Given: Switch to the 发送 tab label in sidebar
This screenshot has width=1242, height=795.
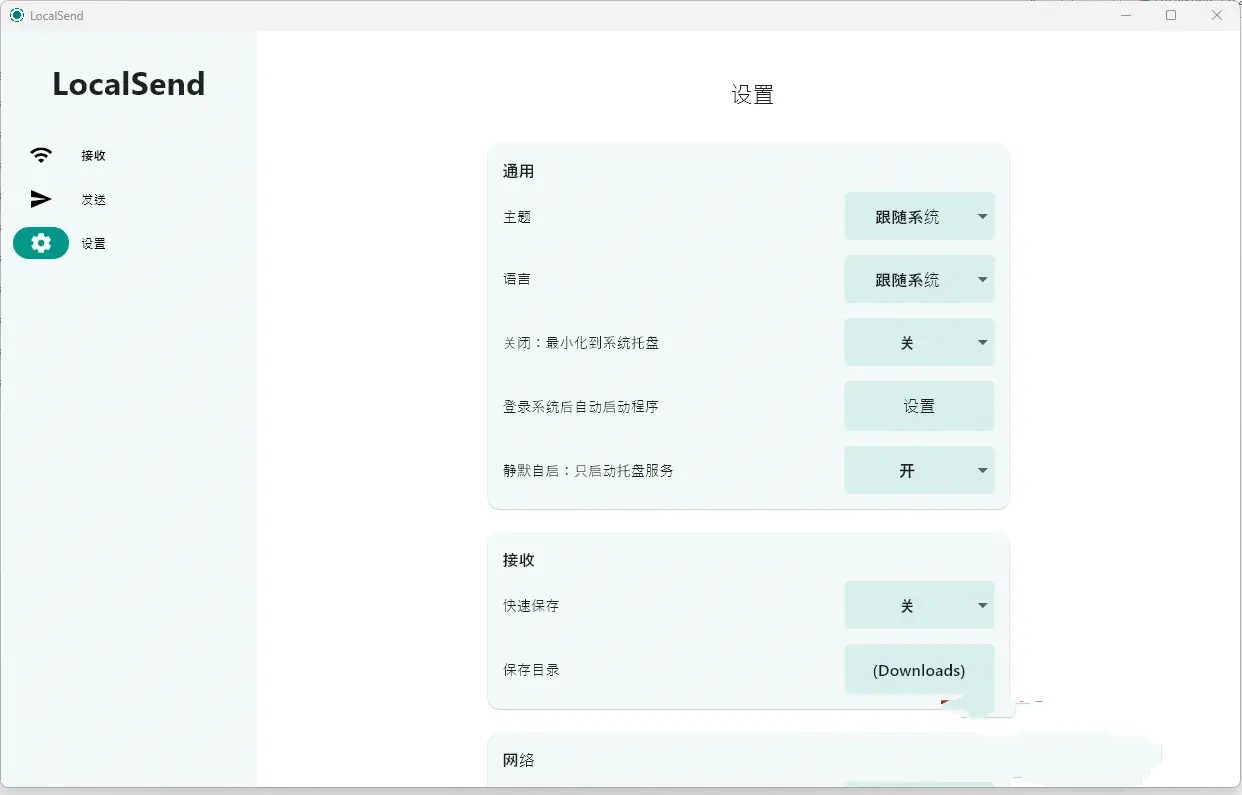Looking at the screenshot, I should point(94,200).
